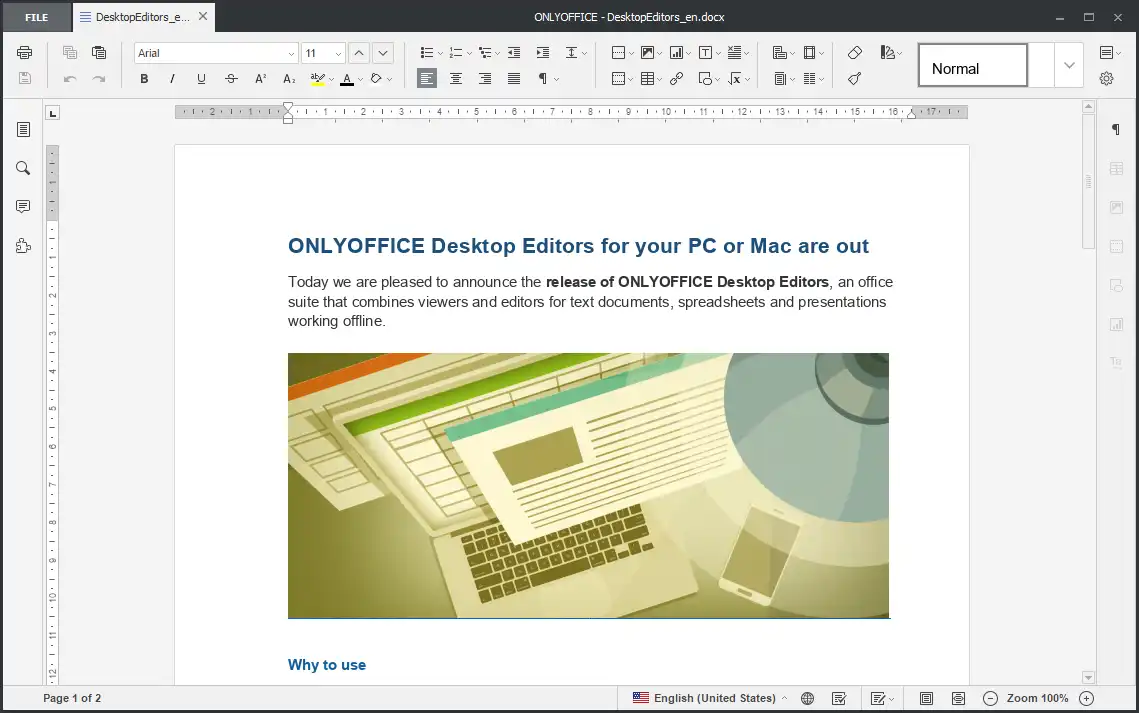Justify the paragraph text
Viewport: 1139px width, 713px height.
tap(514, 78)
